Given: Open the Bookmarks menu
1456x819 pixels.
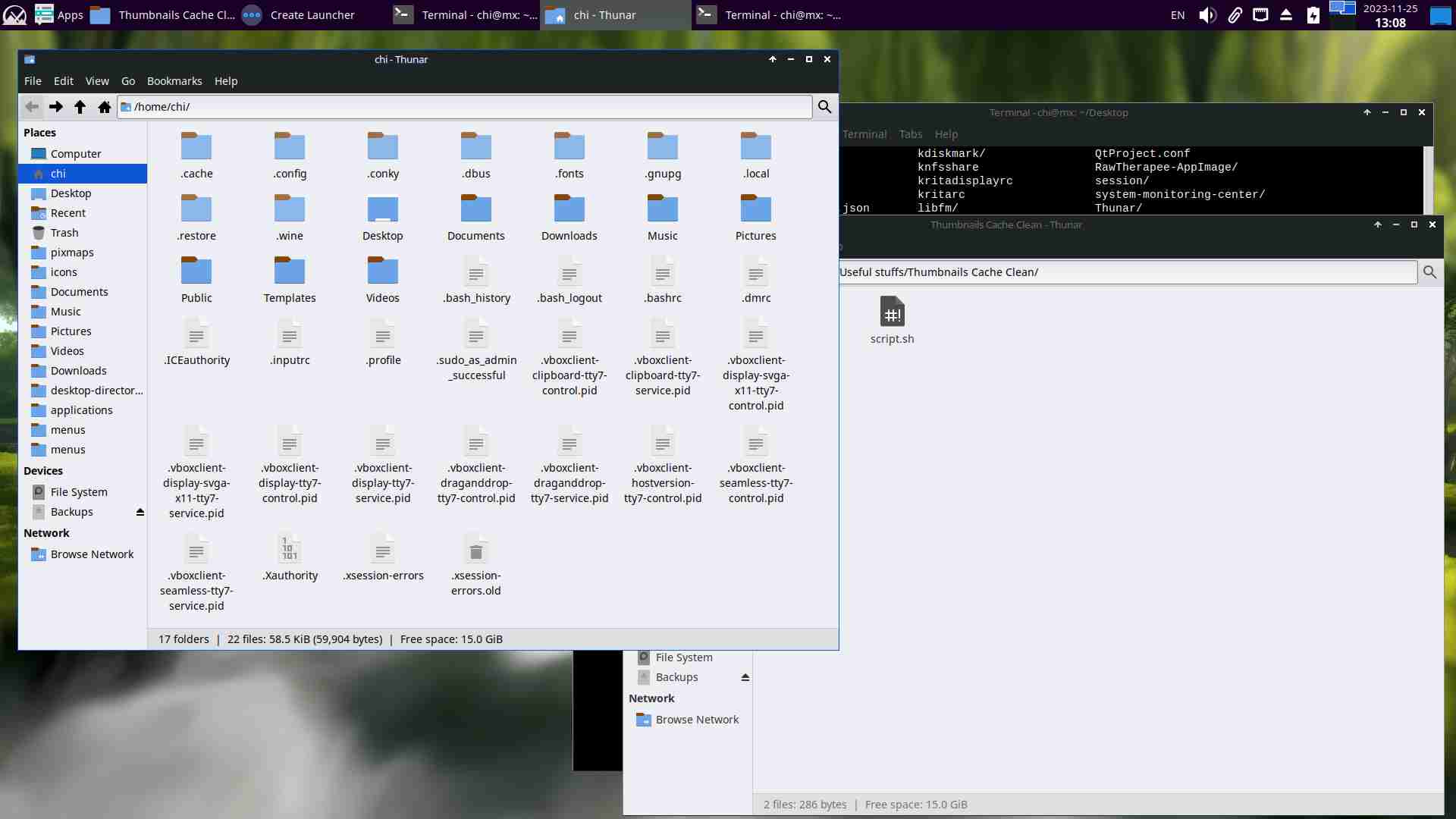Looking at the screenshot, I should 174,81.
